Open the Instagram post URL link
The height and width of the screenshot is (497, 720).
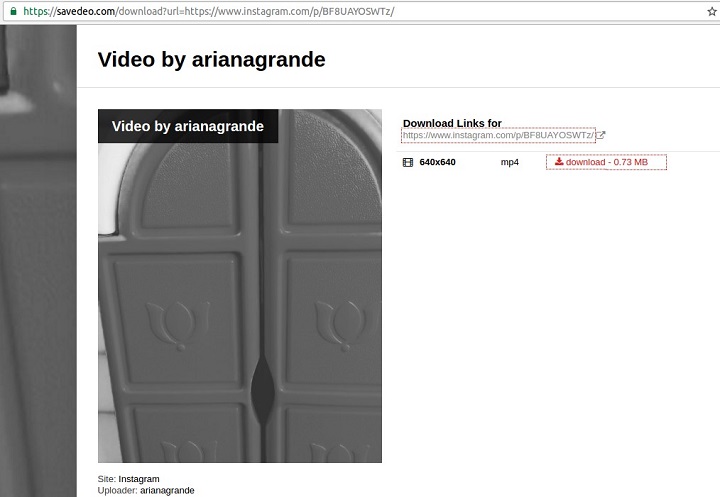[x=498, y=135]
